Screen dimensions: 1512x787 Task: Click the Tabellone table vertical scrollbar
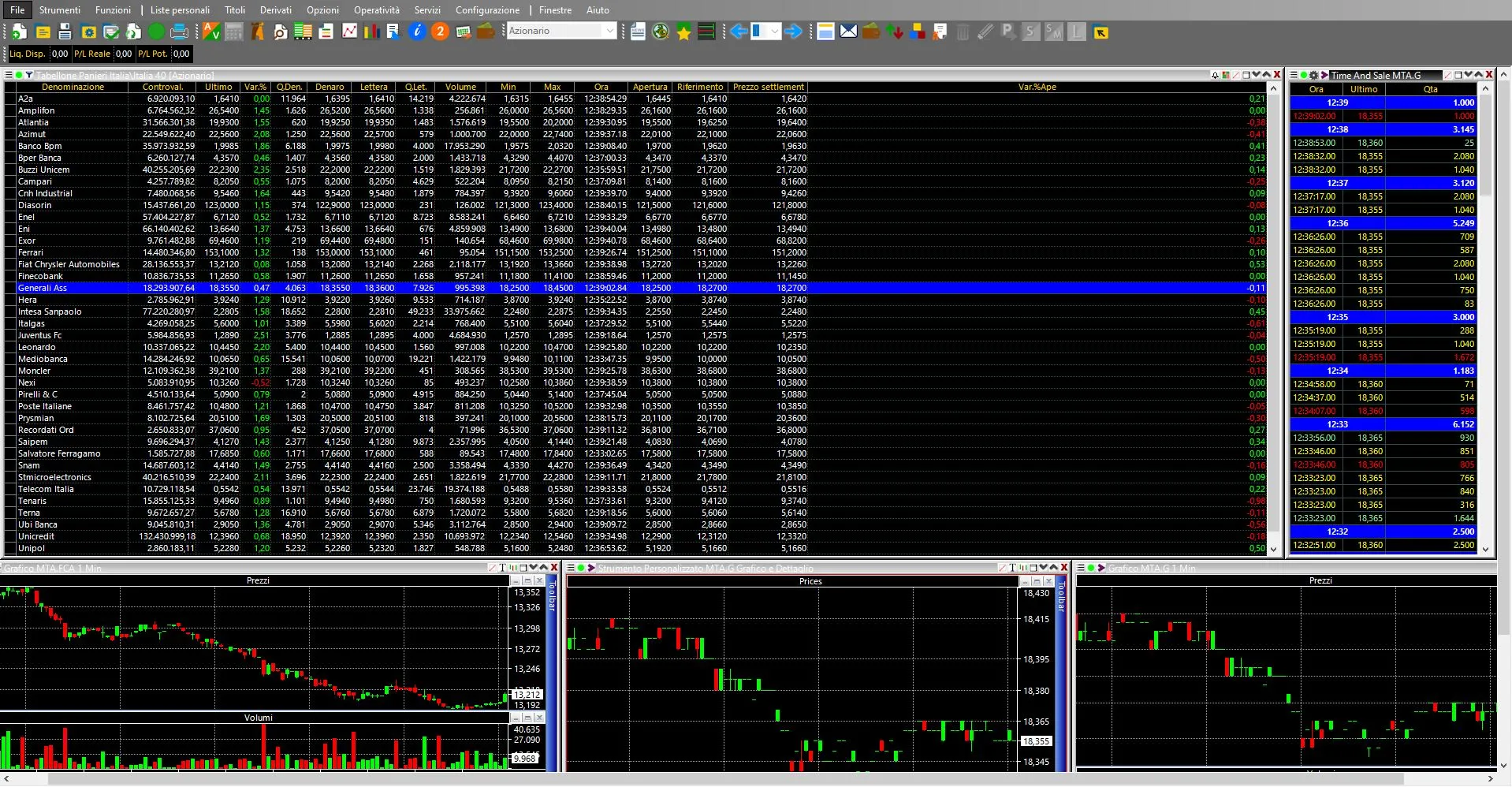click(1273, 319)
